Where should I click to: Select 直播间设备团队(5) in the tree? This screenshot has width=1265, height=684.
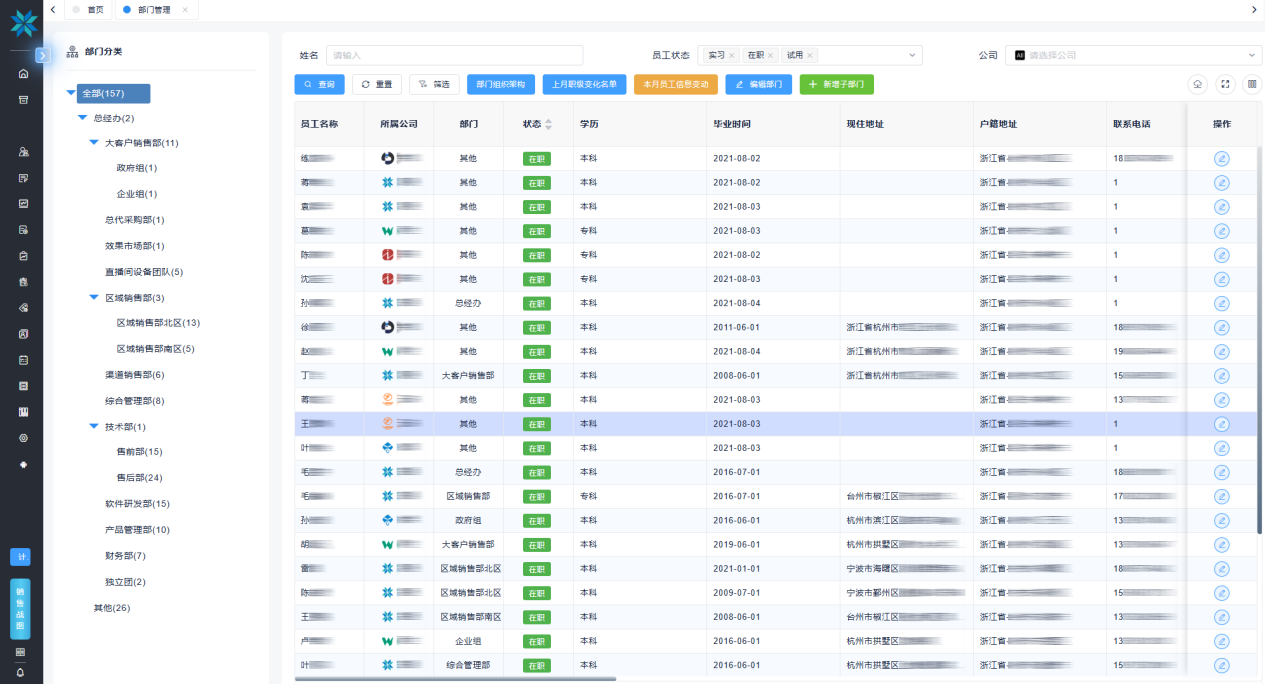(x=144, y=271)
